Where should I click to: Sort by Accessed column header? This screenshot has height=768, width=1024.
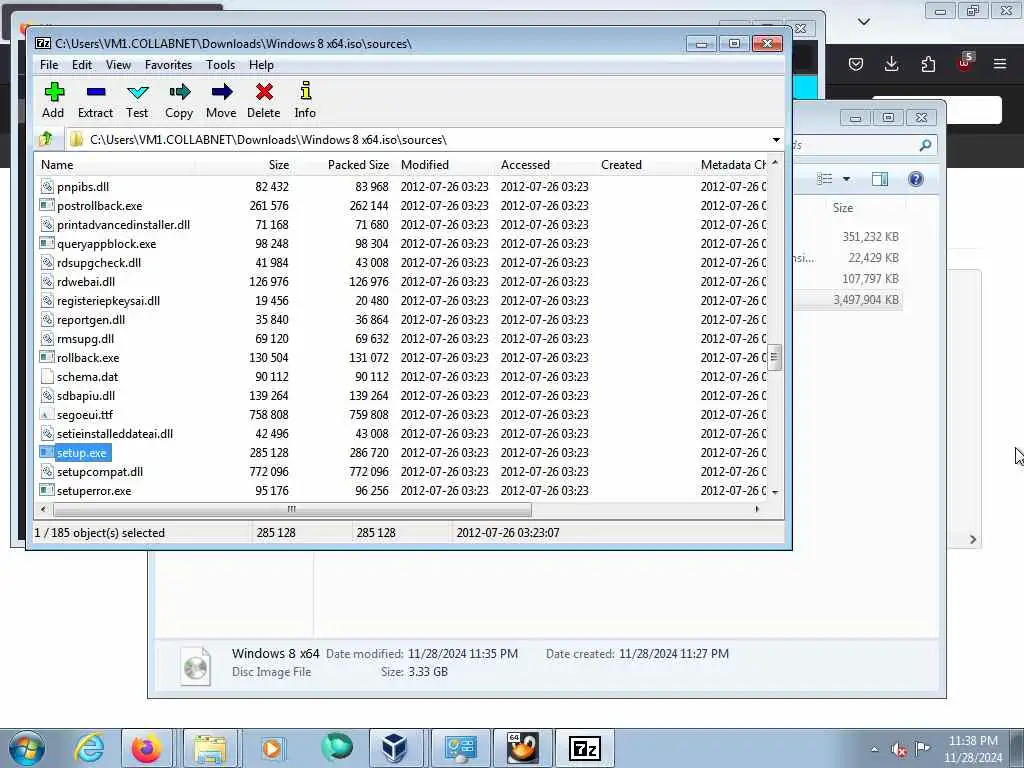click(x=545, y=165)
